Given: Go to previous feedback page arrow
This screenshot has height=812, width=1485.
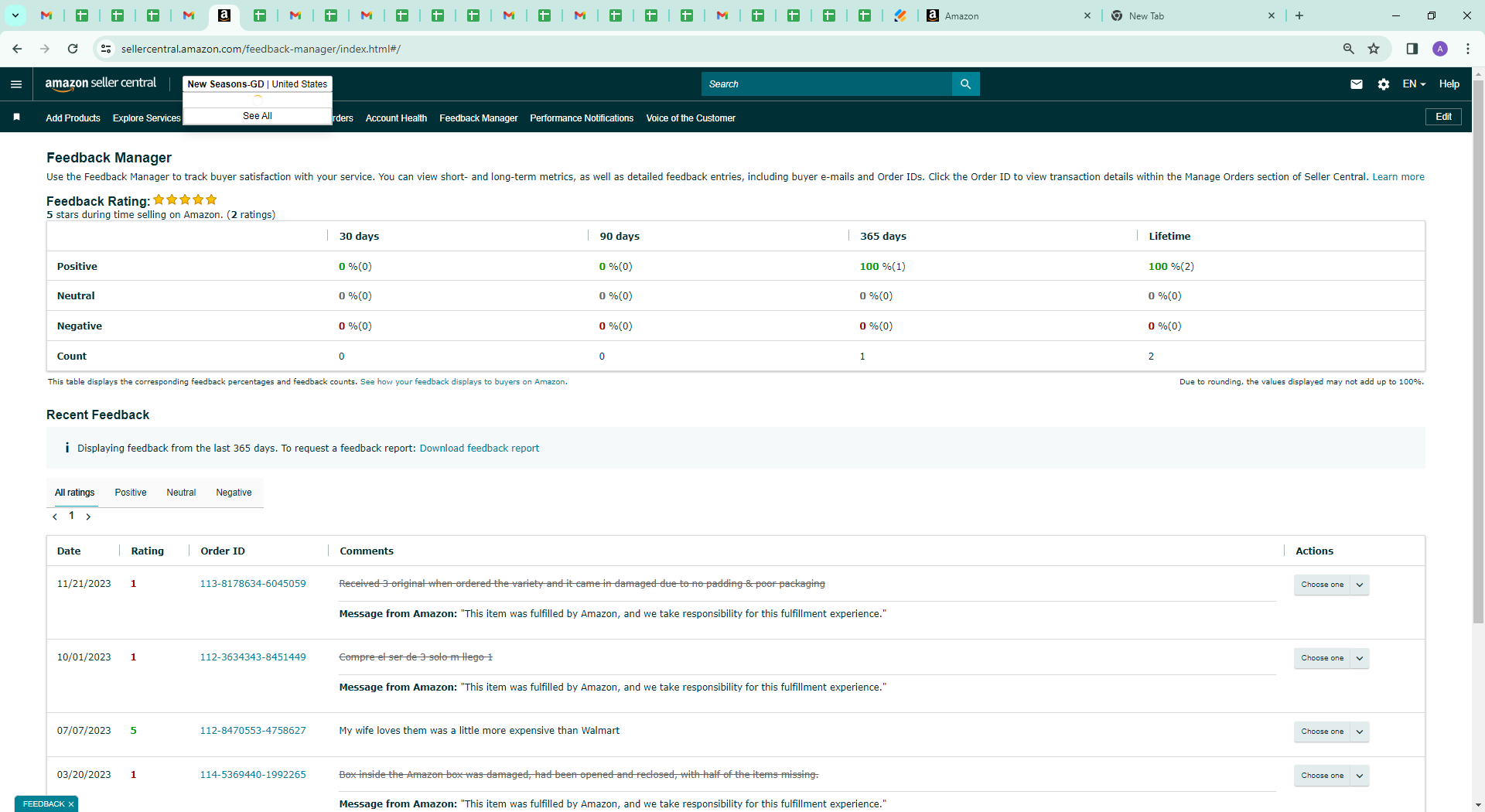Looking at the screenshot, I should point(55,517).
